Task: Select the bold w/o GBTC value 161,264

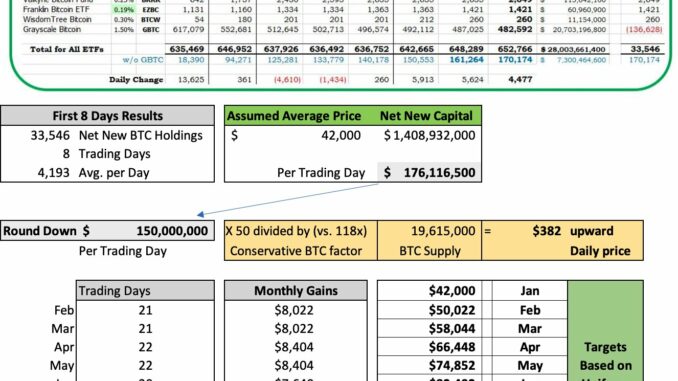Action: pos(466,60)
